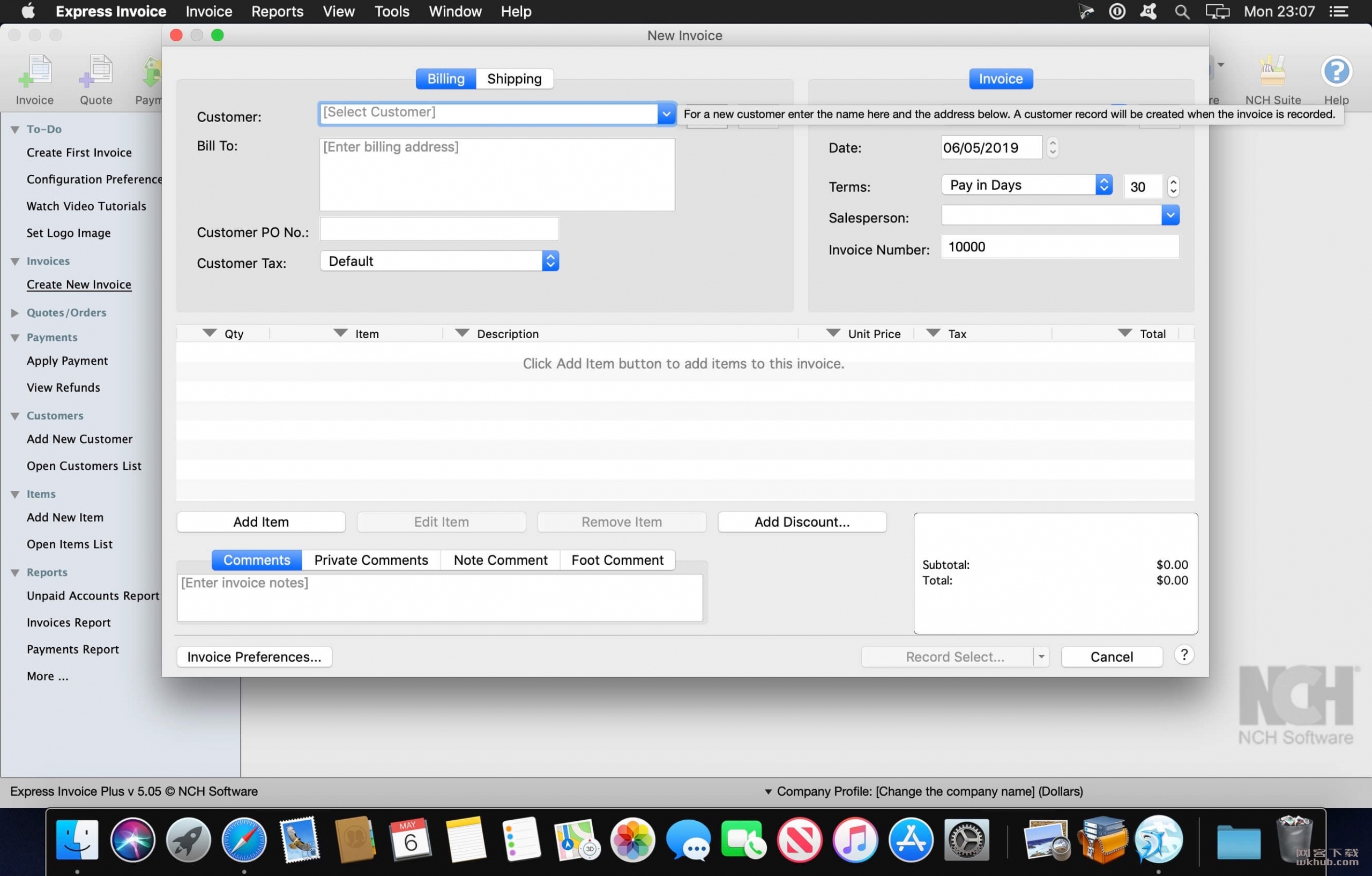Select the Billing tab
Screen dimensions: 1372x876
(445, 79)
